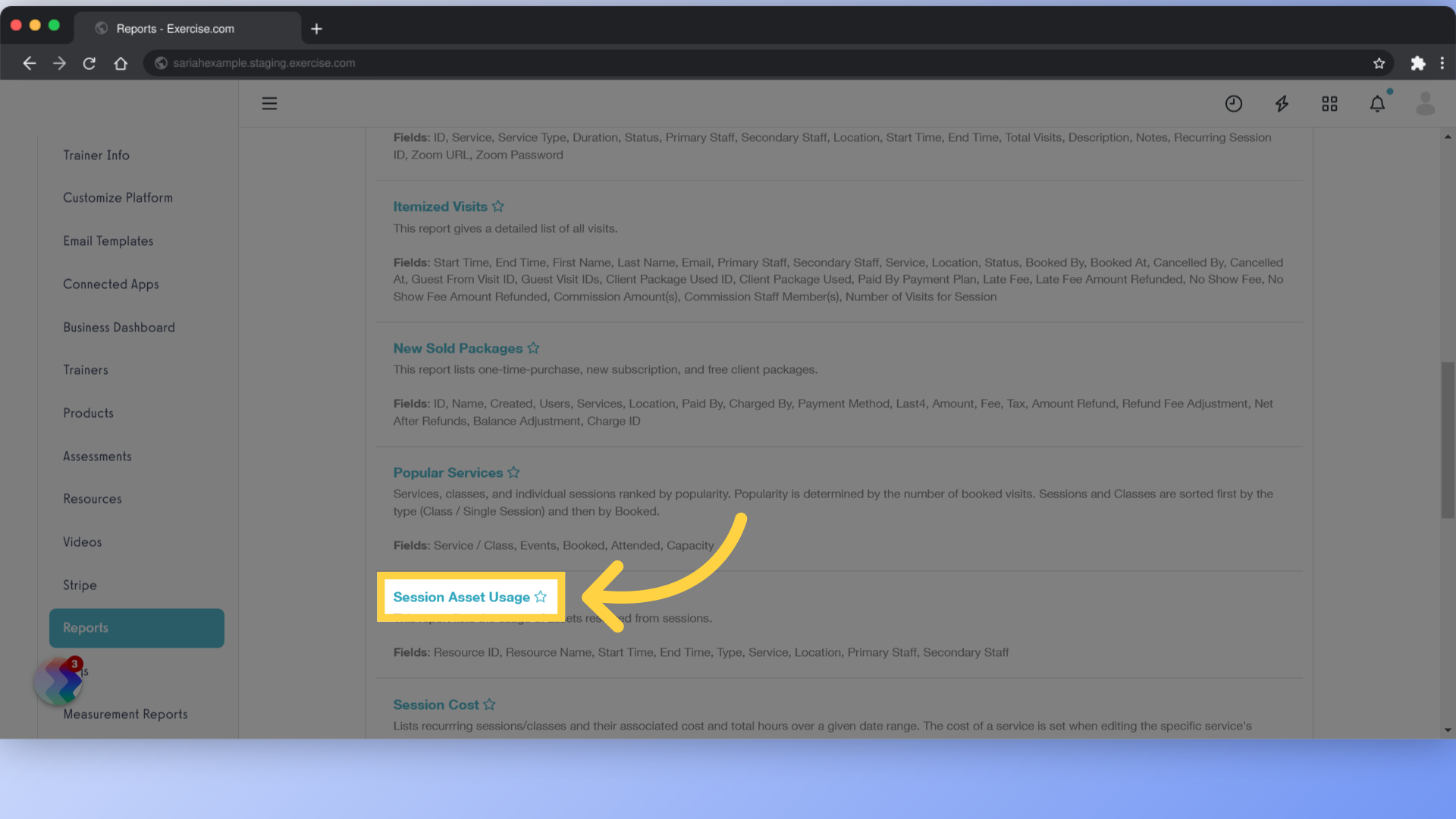Go to Customize Platform in sidebar

click(x=118, y=197)
